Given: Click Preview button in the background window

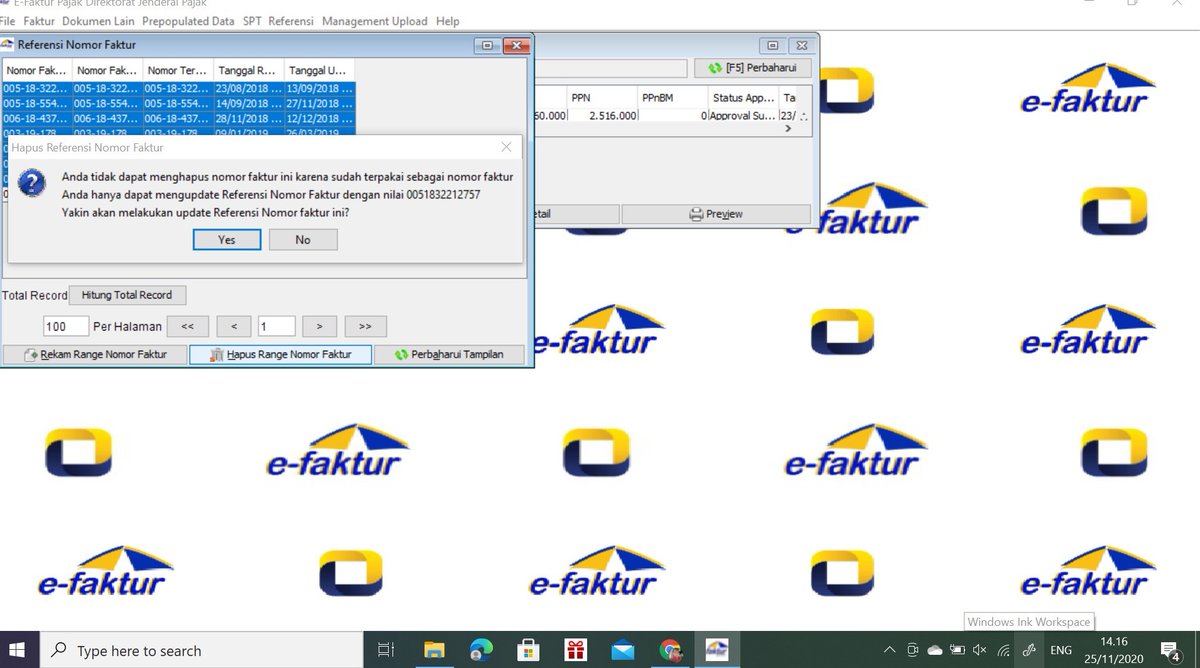Looking at the screenshot, I should (716, 214).
